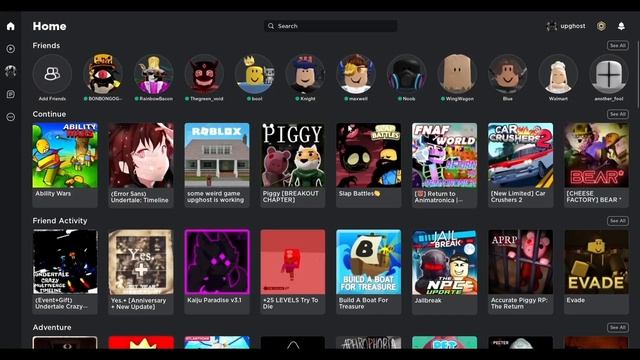Screen dimensions: 640x360
Task: Open the Jailbreak game thumbnail
Action: (x=444, y=262)
